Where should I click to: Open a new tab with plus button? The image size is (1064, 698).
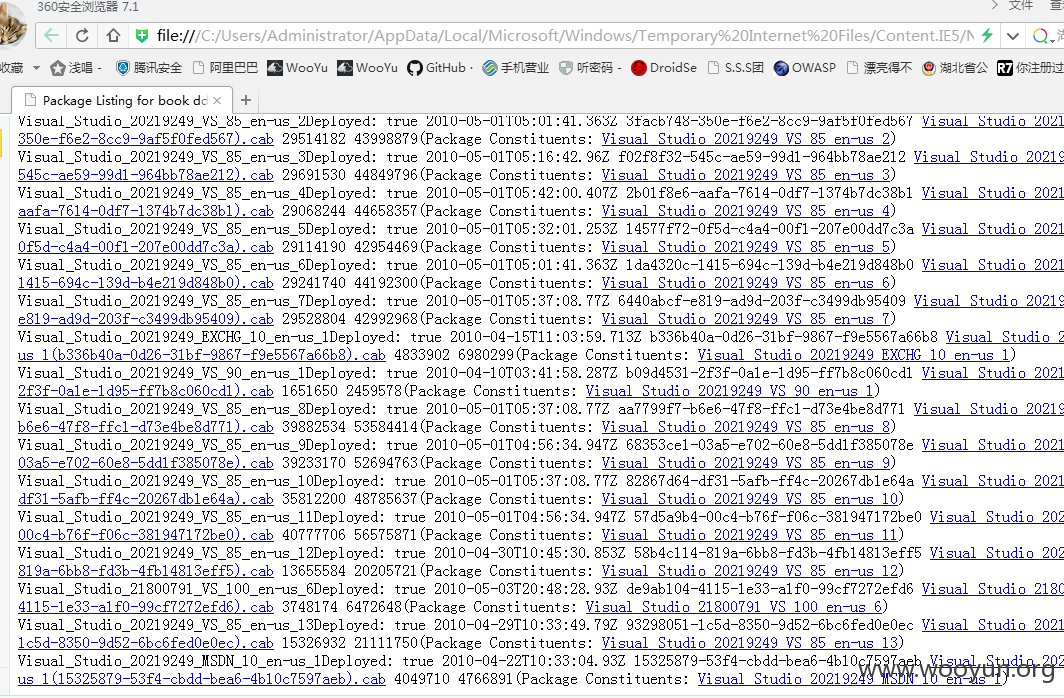tap(246, 100)
